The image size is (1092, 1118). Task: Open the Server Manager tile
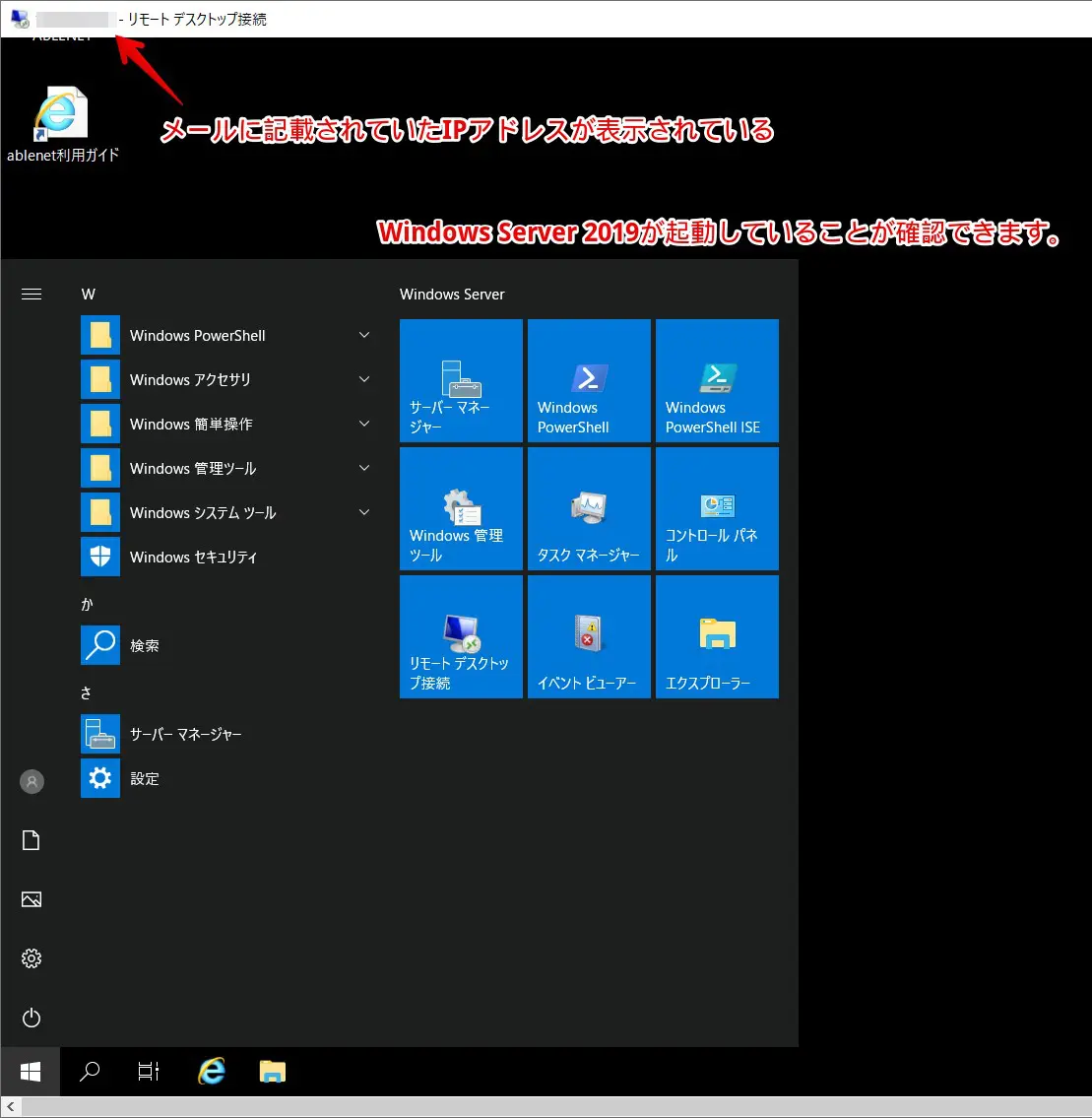(x=461, y=380)
